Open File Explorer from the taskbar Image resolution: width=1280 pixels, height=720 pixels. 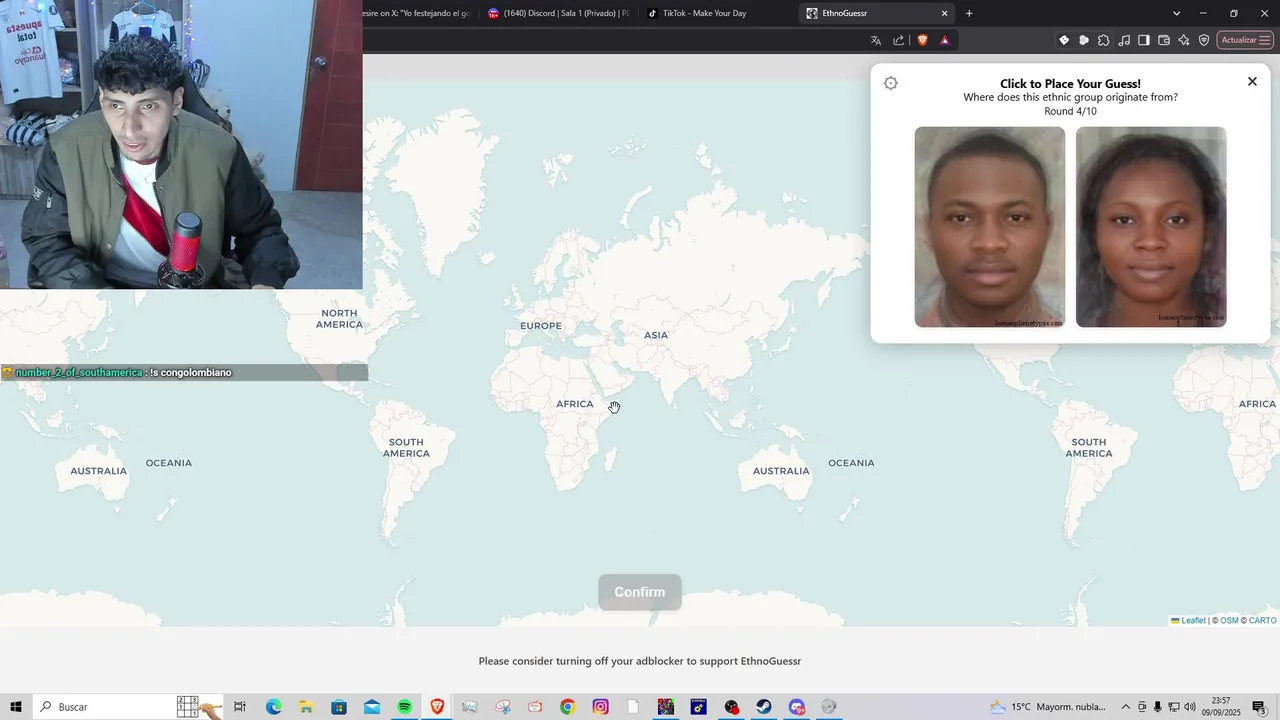(x=306, y=707)
